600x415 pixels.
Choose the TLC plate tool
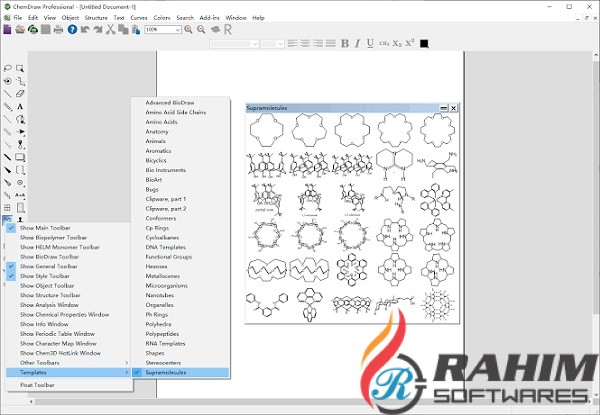tap(20, 208)
